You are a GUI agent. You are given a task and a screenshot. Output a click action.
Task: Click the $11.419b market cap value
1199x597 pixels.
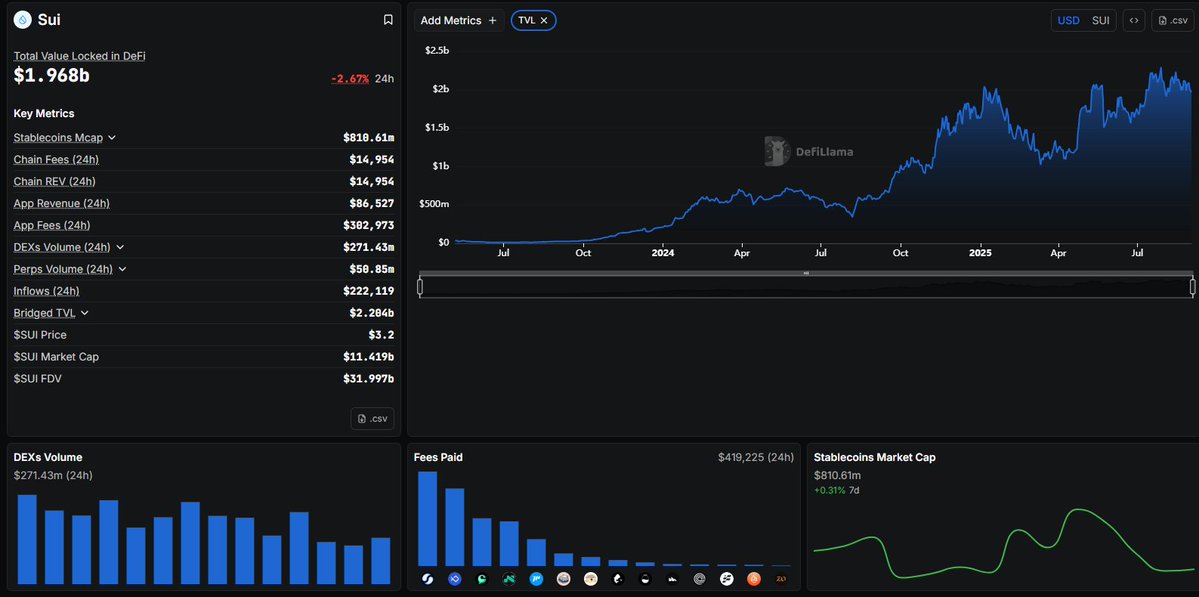(x=369, y=356)
